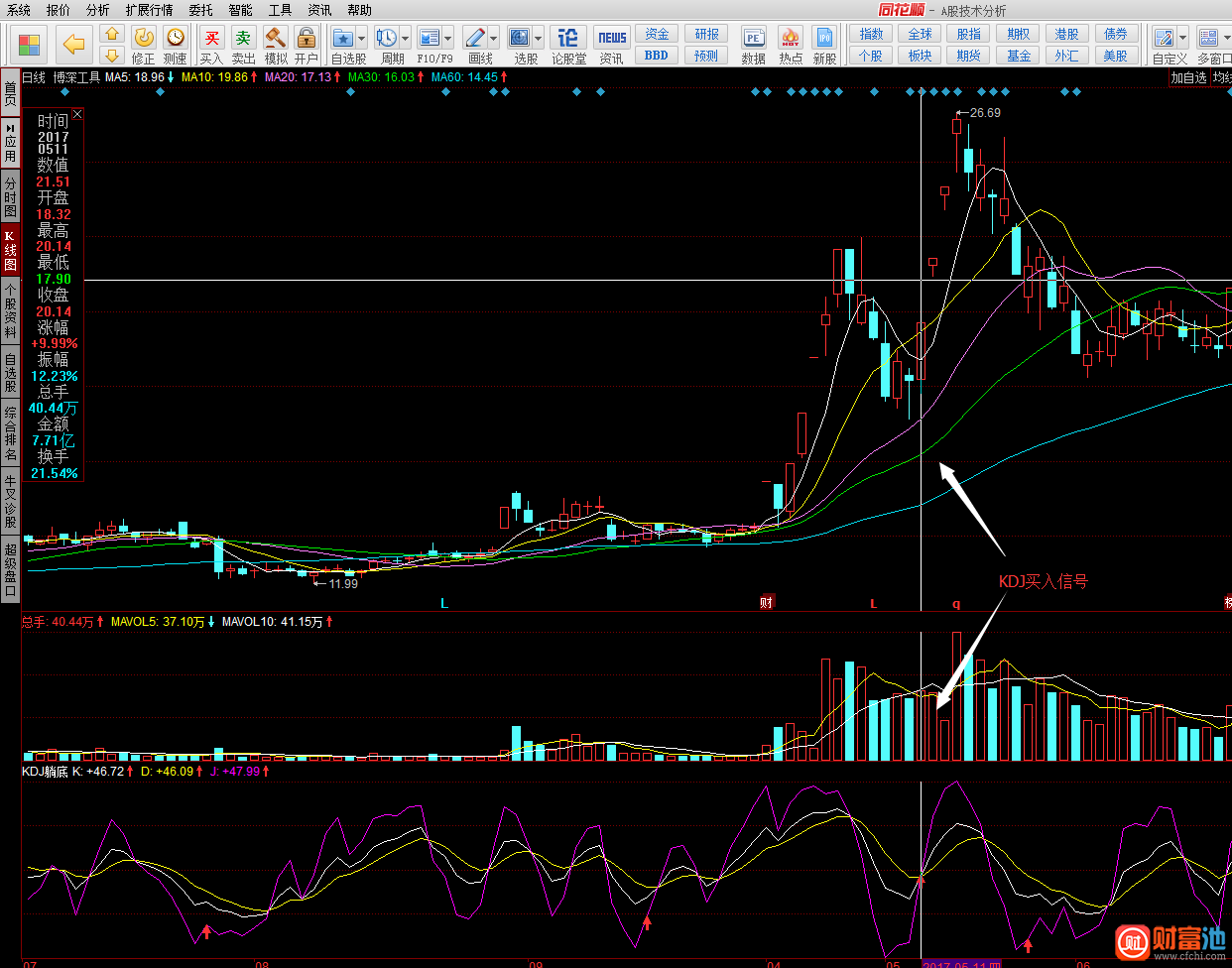
Task: Open the 论股堂 forum icon
Action: point(568,45)
